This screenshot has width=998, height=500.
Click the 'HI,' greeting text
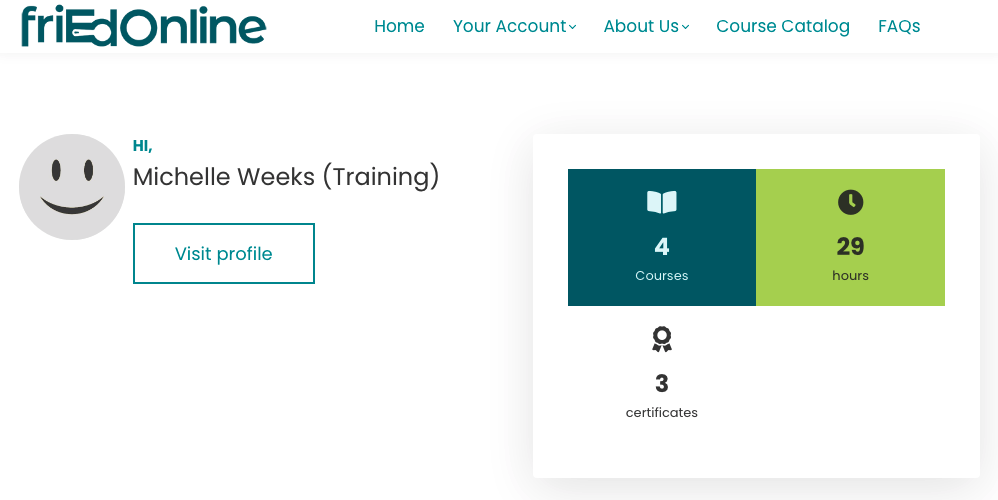click(x=143, y=146)
